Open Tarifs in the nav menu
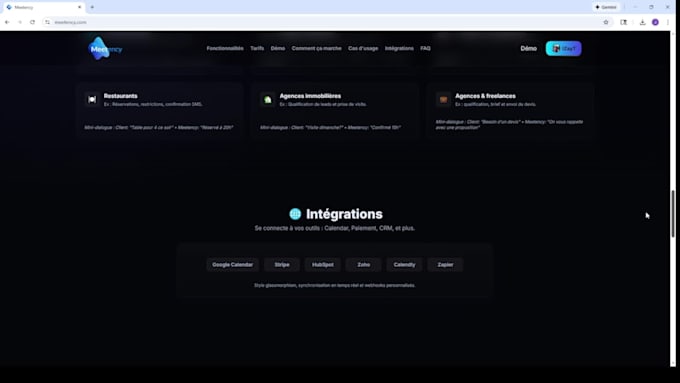 click(257, 49)
